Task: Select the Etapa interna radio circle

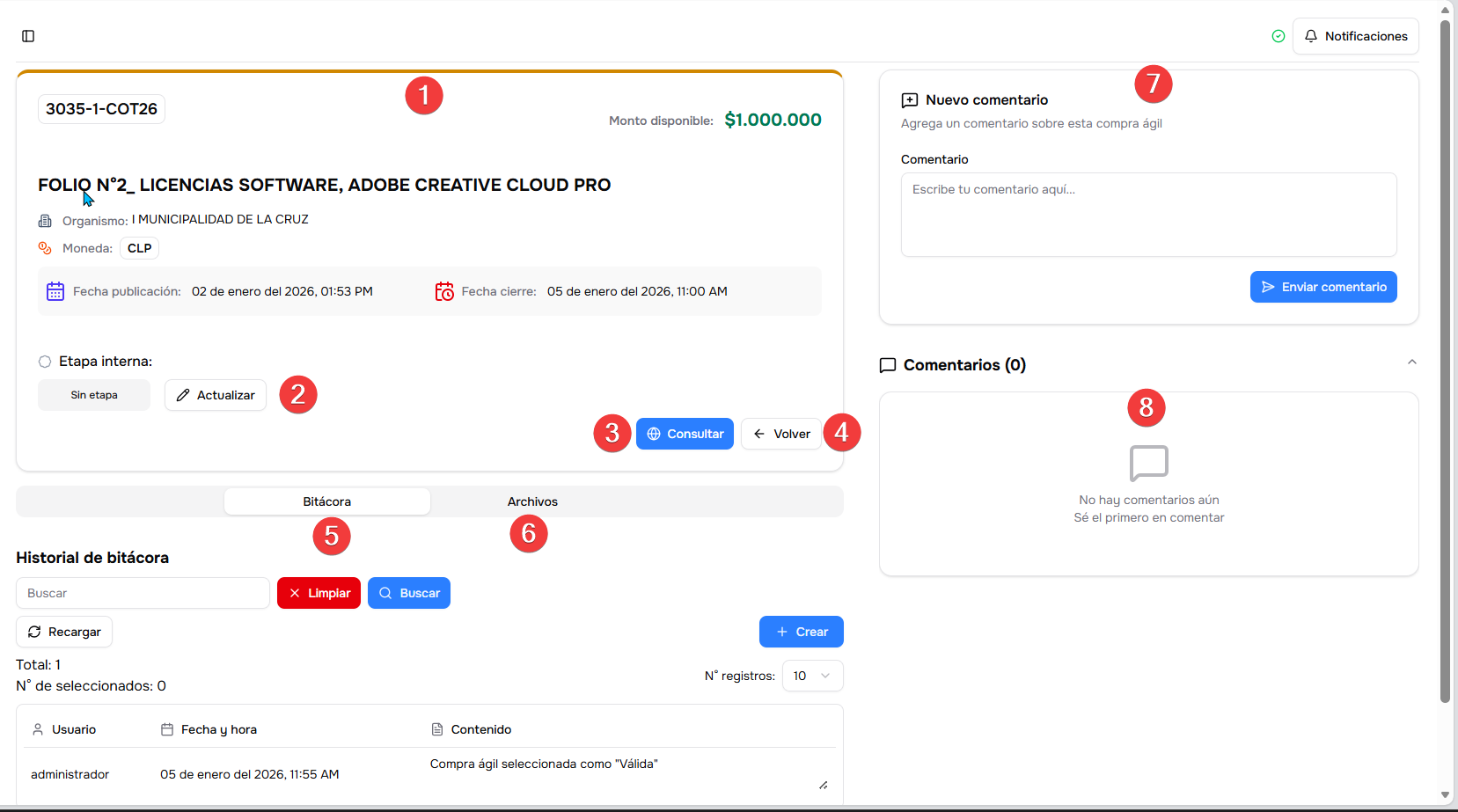Action: [45, 362]
